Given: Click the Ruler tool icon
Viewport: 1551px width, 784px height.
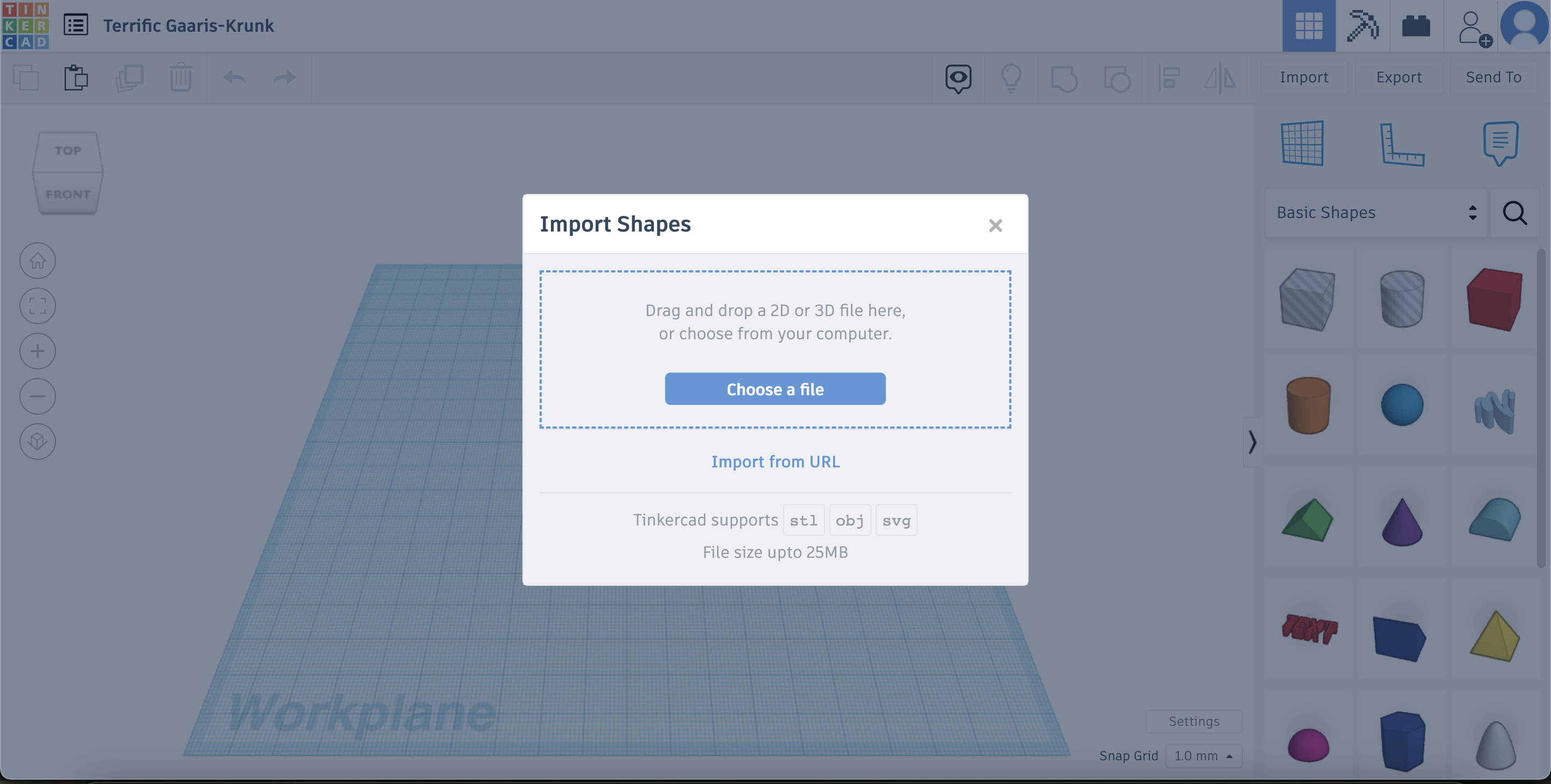Looking at the screenshot, I should coord(1401,143).
